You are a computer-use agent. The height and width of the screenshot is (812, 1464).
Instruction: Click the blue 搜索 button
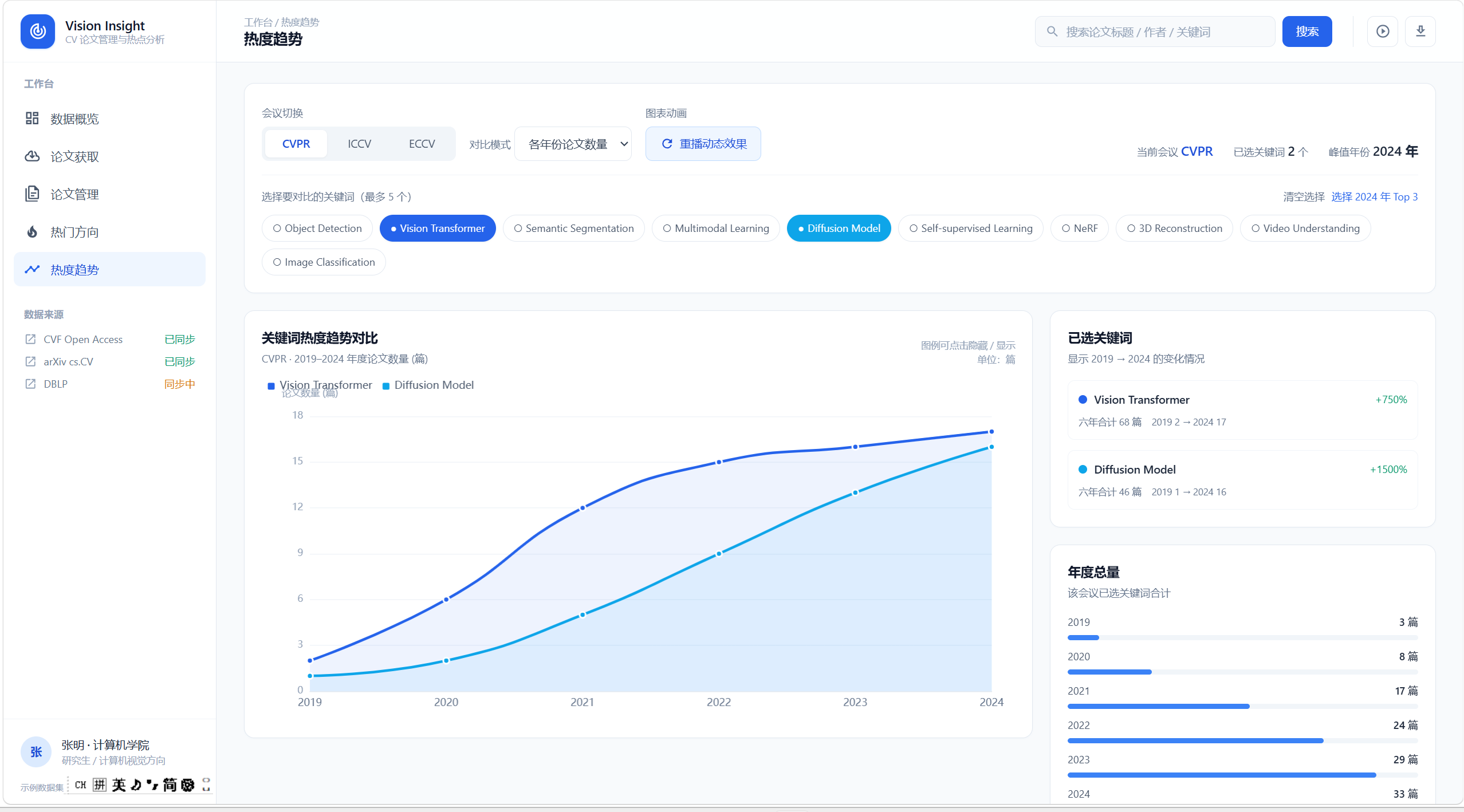pos(1307,31)
